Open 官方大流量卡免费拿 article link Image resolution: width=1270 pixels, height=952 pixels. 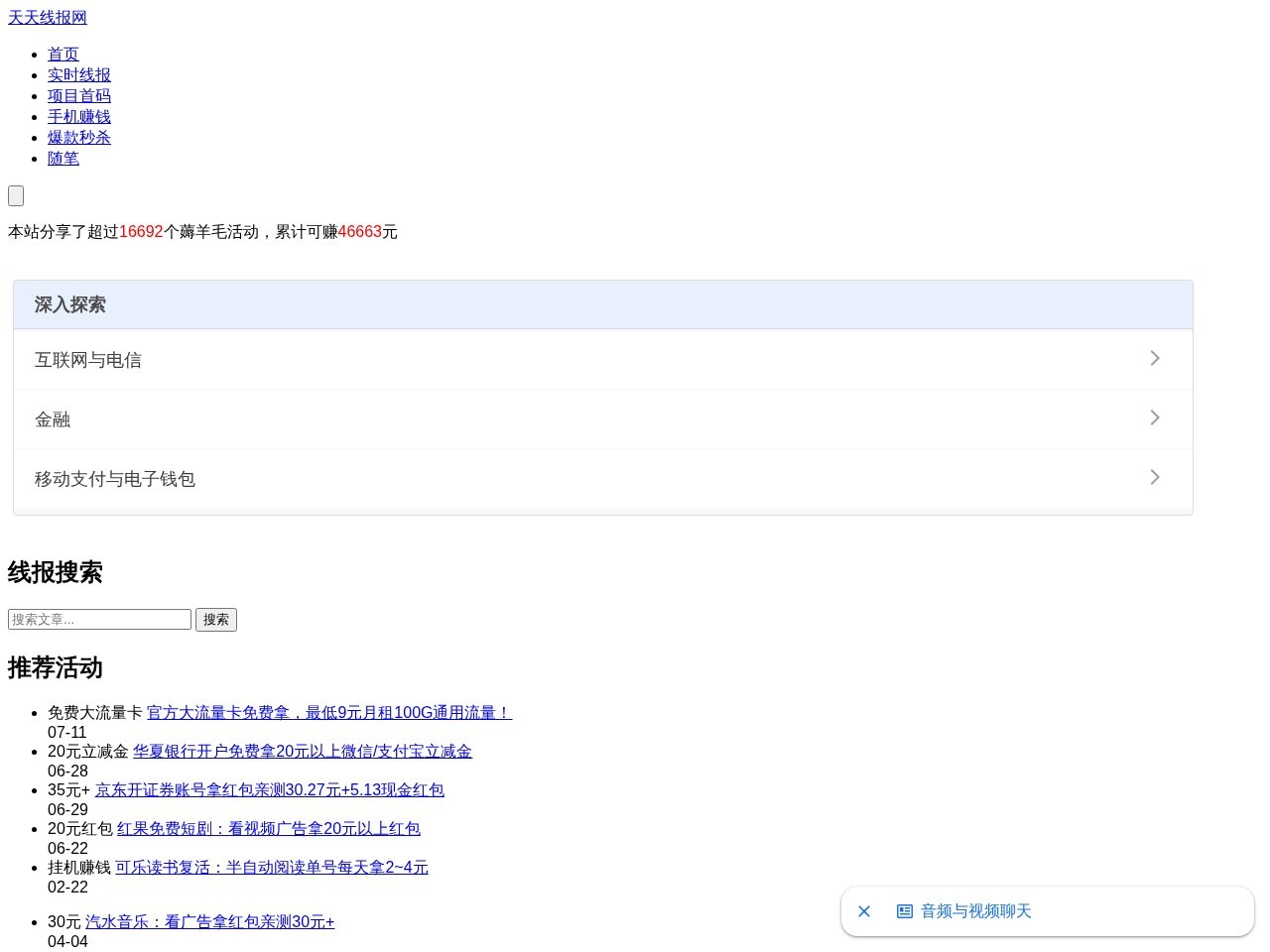pos(329,713)
